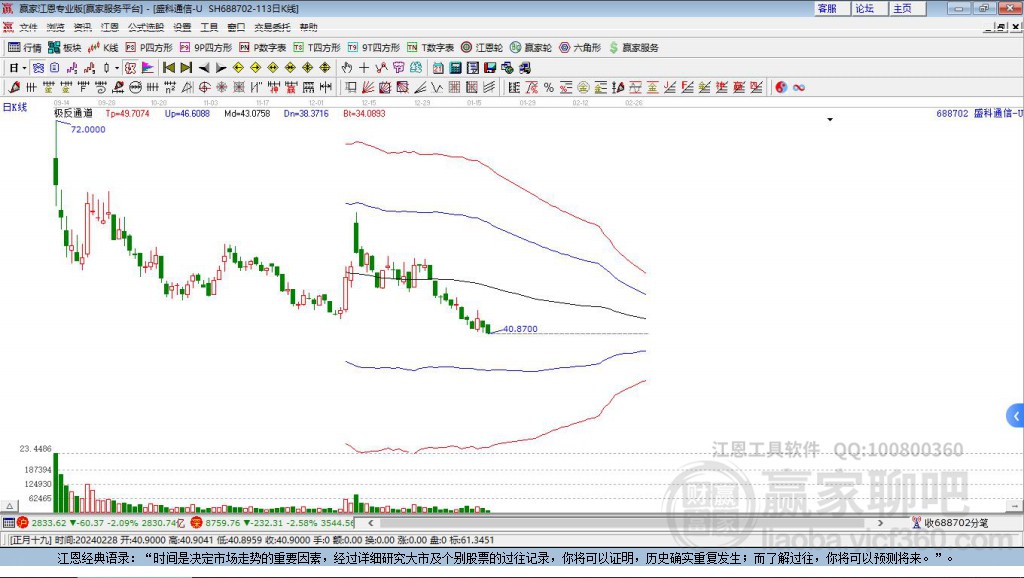Jump to last bar with skip-end icon
This screenshot has height=578, width=1024.
(x=186, y=68)
